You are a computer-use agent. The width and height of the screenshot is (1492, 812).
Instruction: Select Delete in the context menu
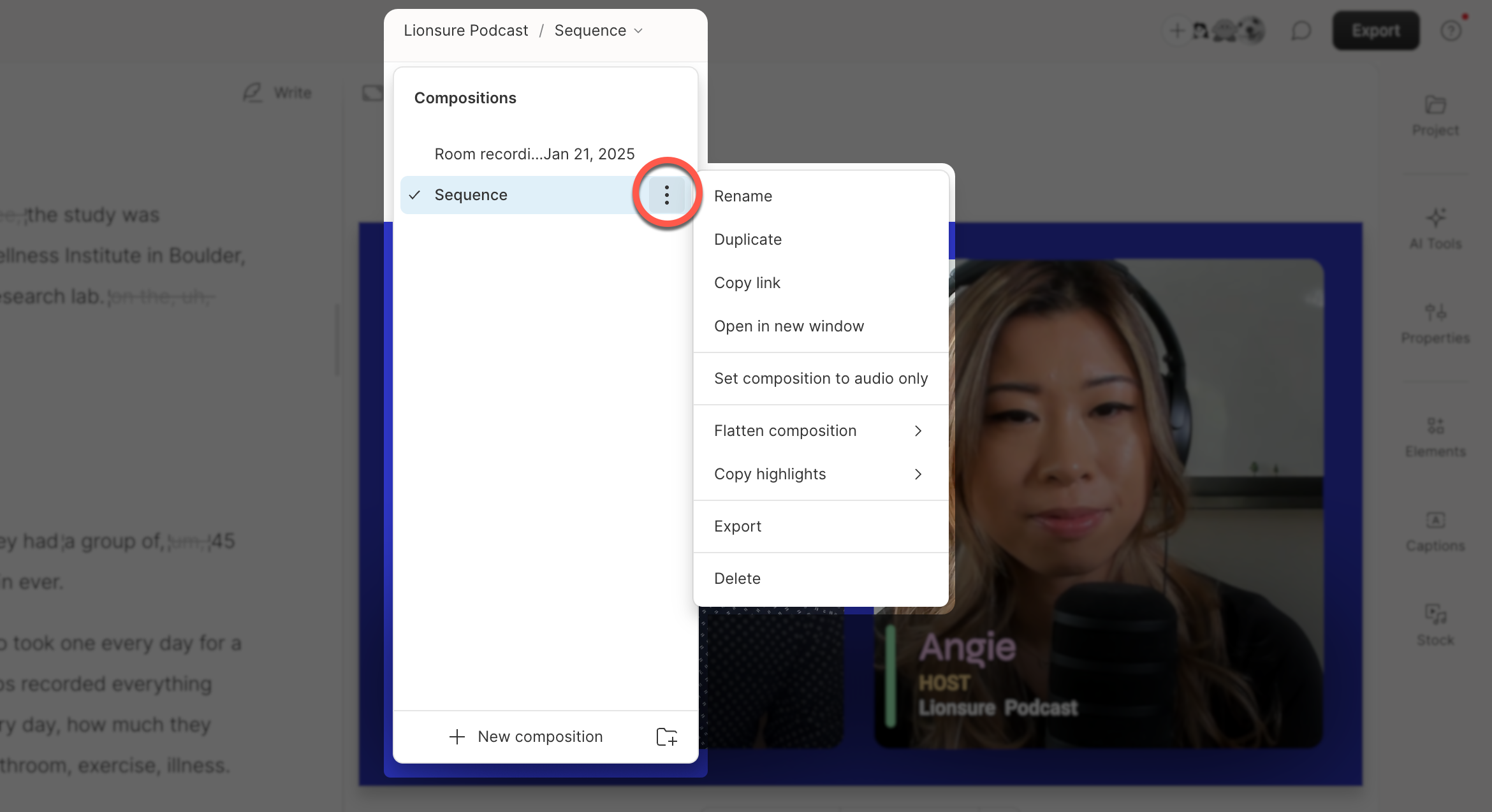(737, 578)
